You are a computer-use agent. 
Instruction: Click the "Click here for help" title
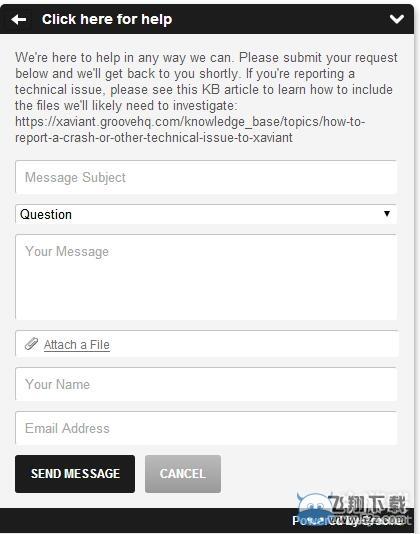point(107,19)
